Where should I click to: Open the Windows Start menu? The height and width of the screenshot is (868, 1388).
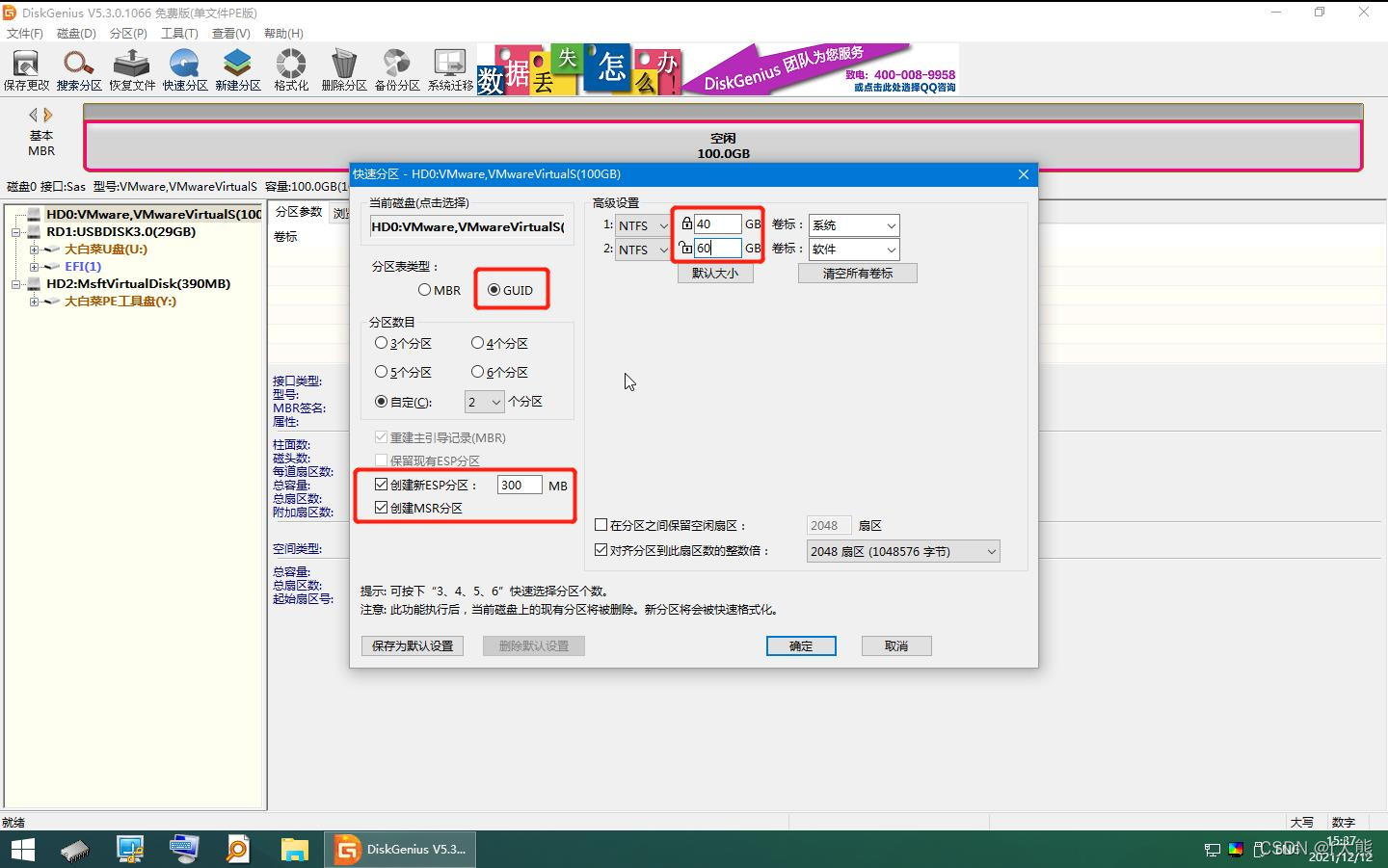22,850
